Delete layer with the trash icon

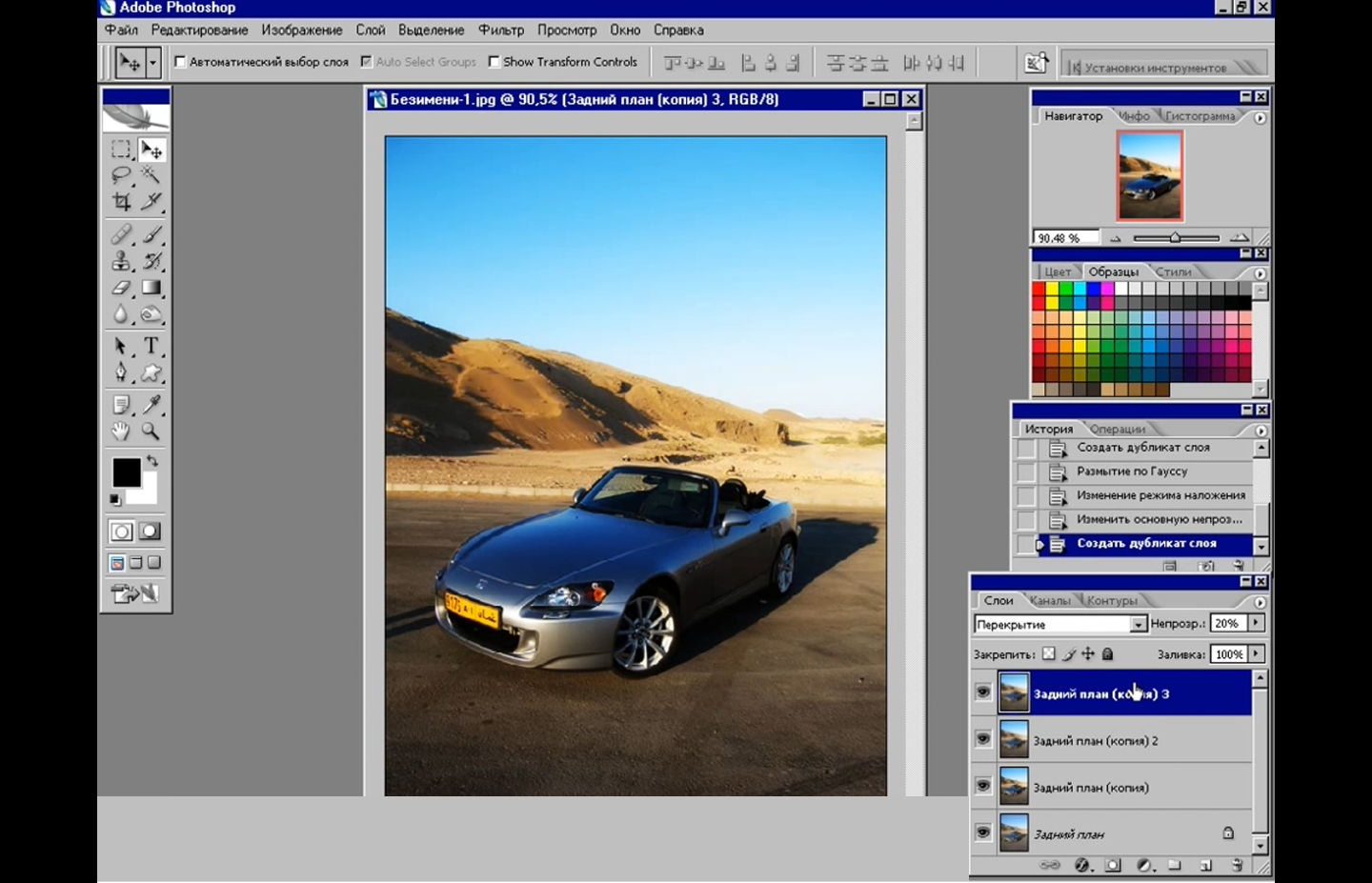[x=1237, y=865]
